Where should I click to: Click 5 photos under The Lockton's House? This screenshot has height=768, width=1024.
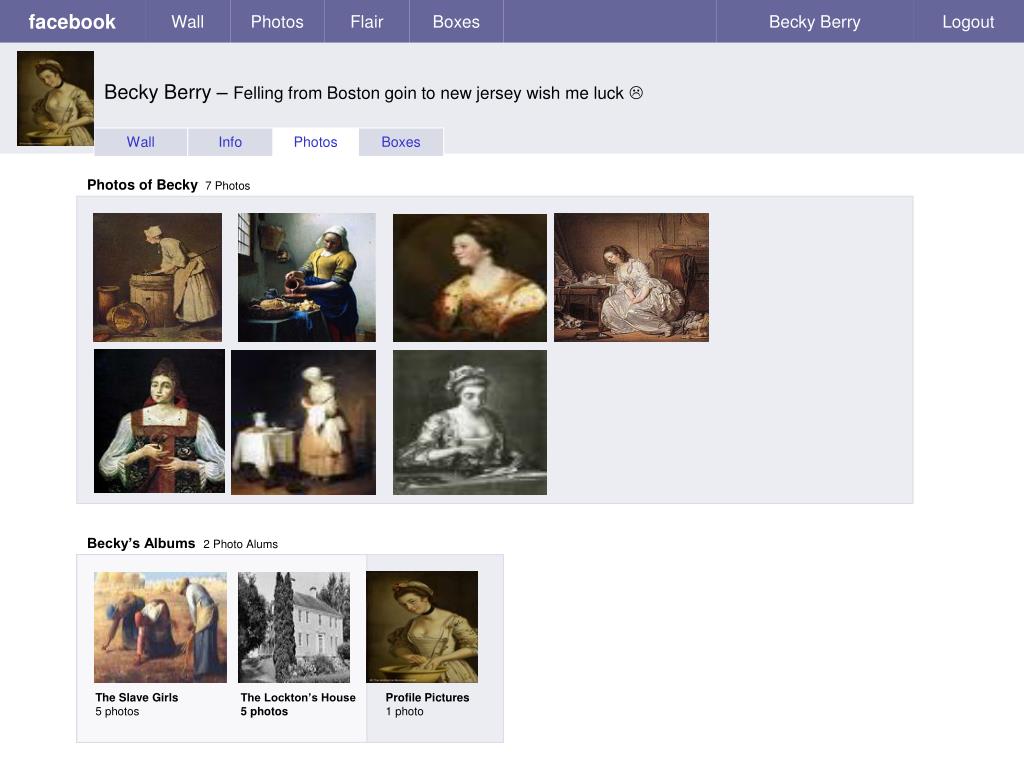[264, 712]
